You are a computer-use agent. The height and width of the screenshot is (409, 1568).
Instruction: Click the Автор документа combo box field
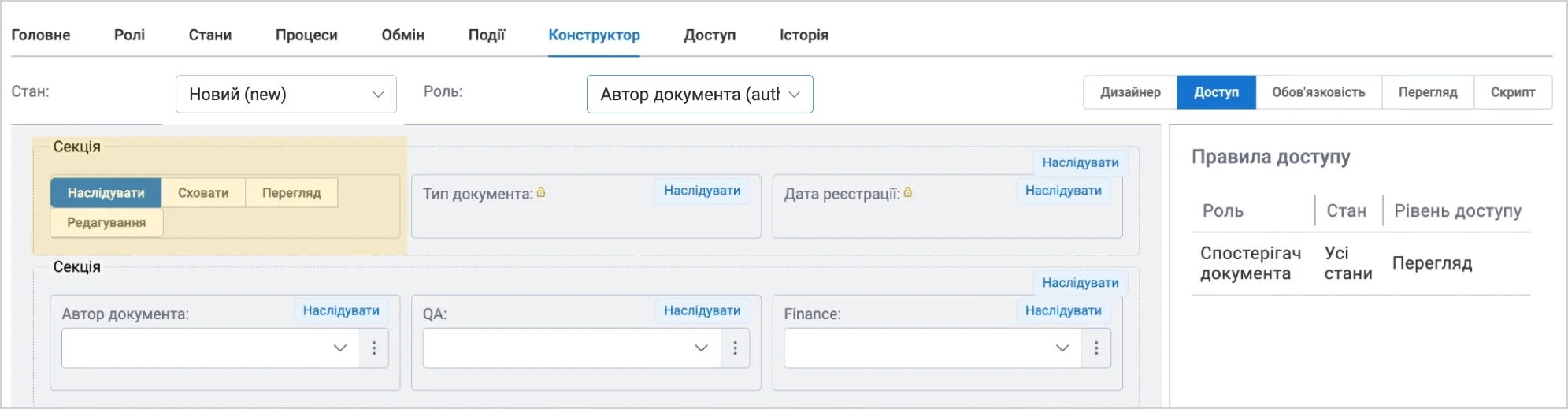point(210,348)
